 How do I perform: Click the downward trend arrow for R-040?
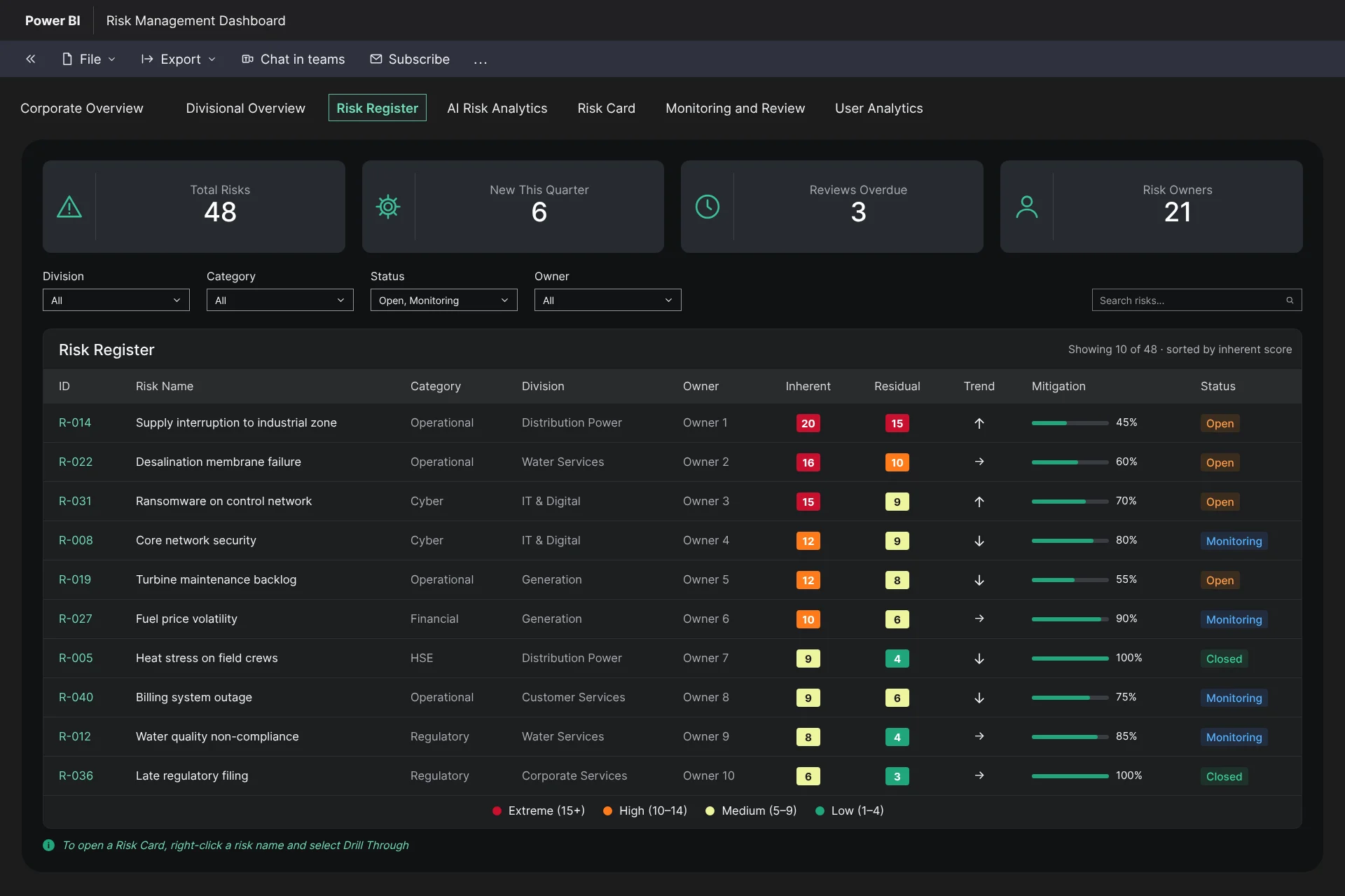[x=979, y=698]
